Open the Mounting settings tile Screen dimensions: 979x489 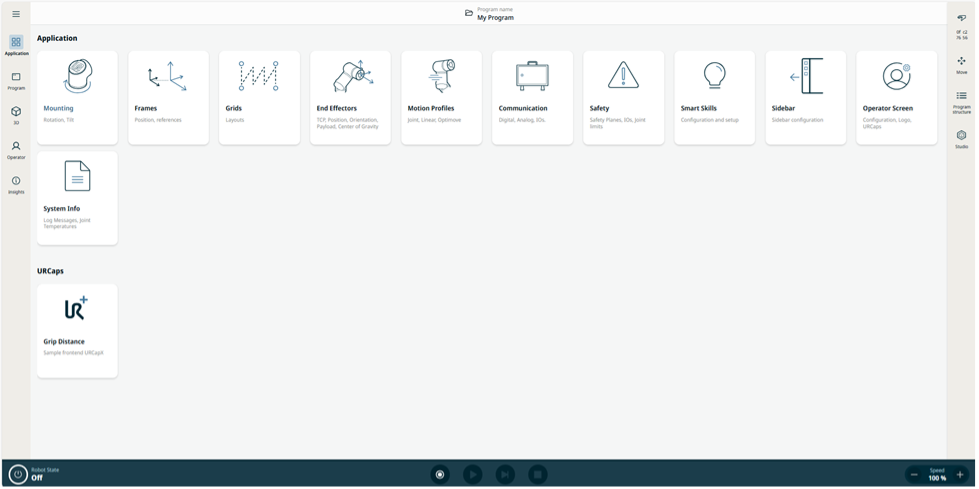(77, 97)
